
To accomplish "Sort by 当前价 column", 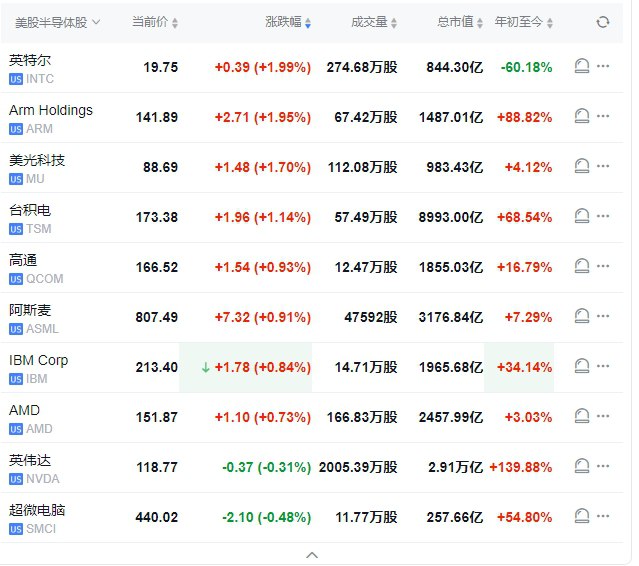I will 155,22.
